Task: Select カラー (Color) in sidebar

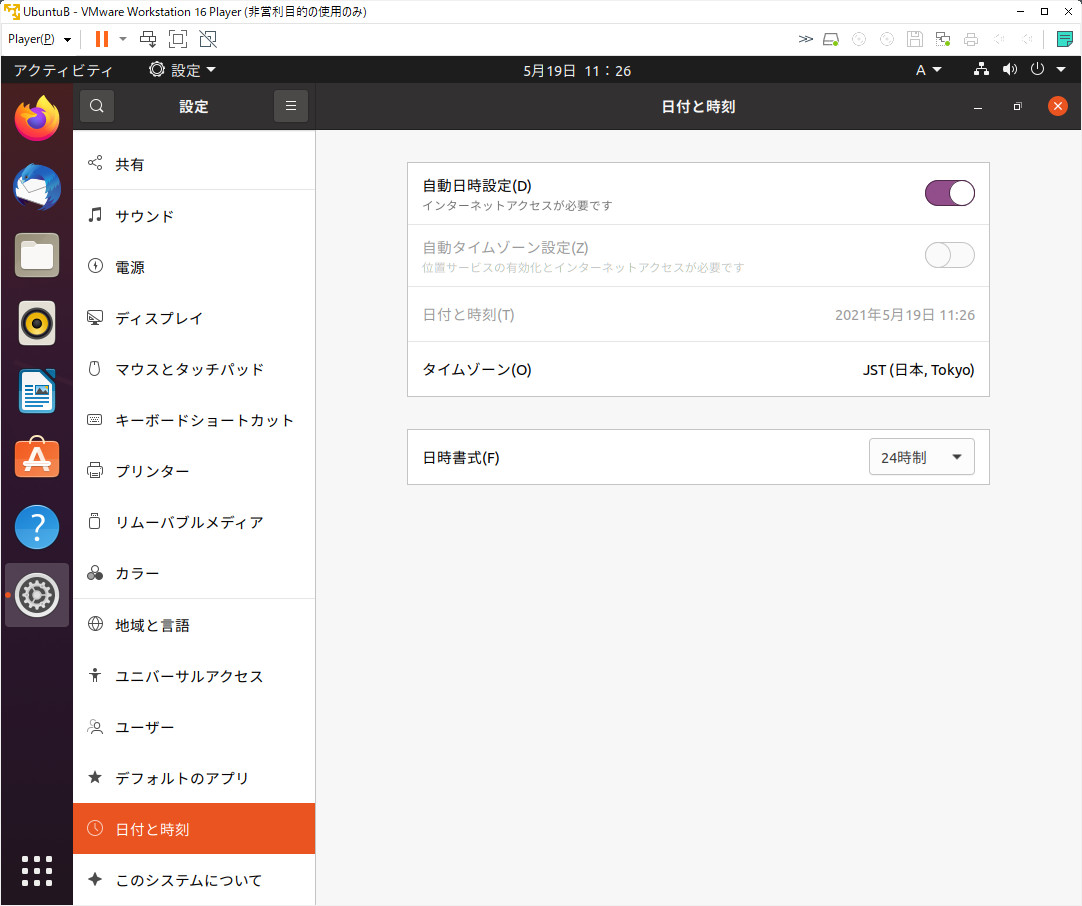Action: click(x=194, y=573)
